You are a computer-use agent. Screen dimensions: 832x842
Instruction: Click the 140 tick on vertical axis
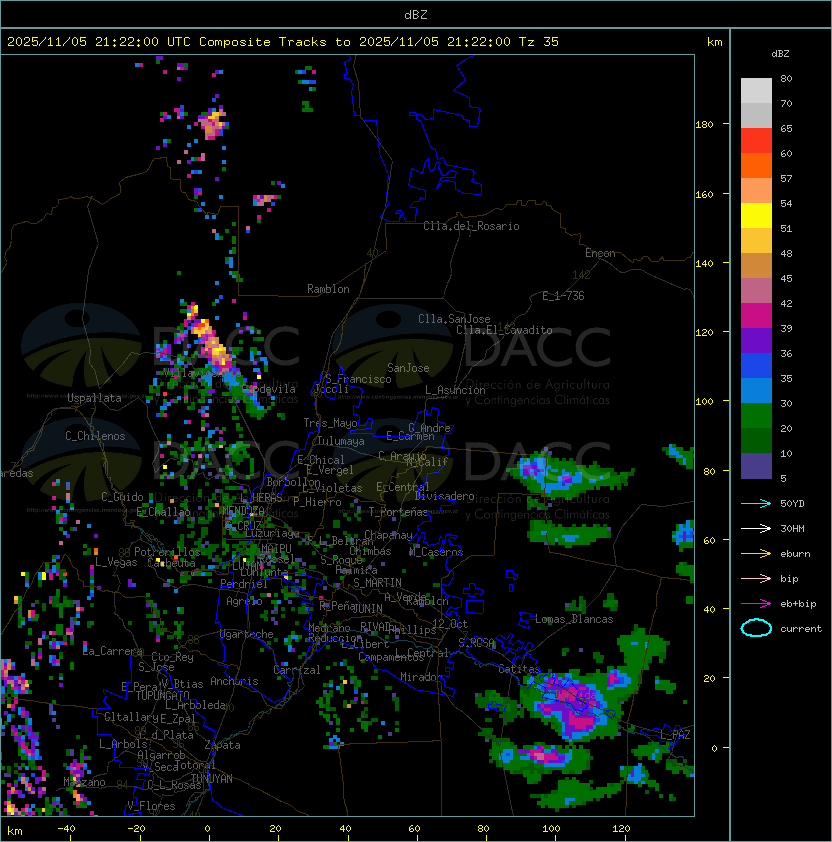point(704,264)
